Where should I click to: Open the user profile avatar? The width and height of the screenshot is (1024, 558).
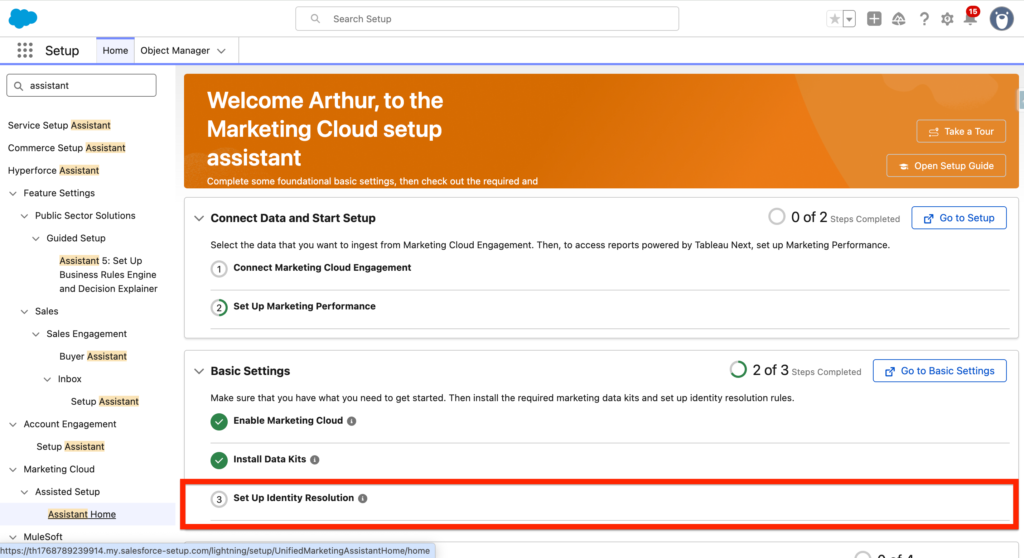[x=1001, y=19]
